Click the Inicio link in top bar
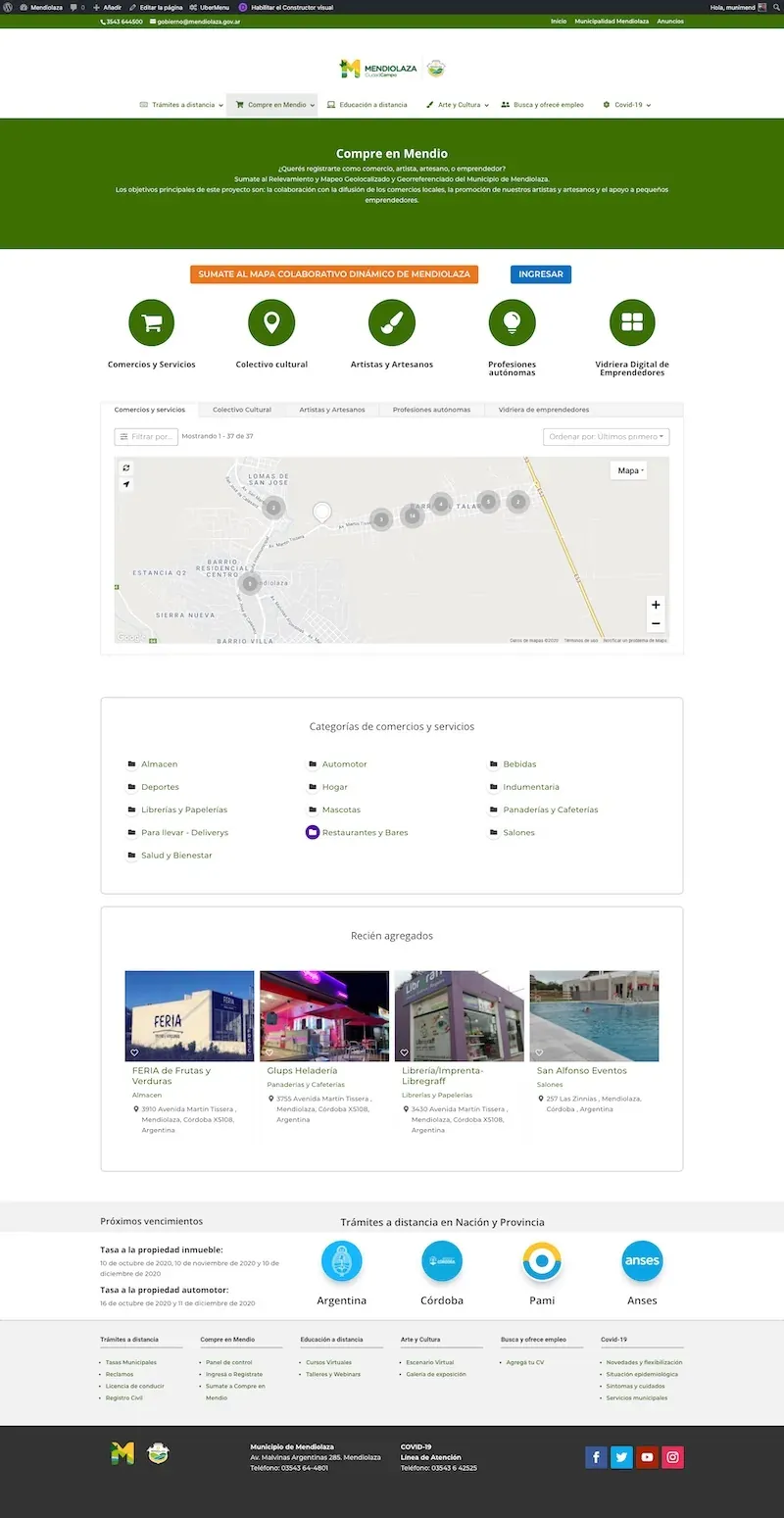 559,21
